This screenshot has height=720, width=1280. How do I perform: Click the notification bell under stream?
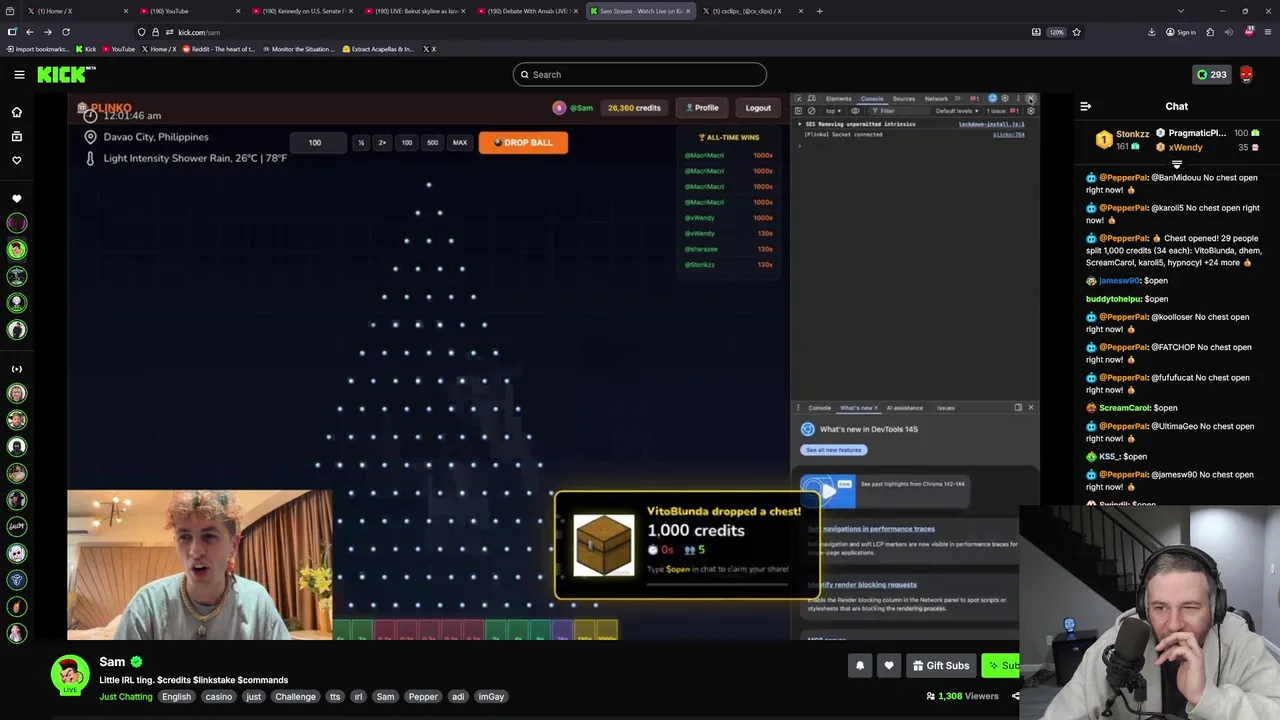pyautogui.click(x=860, y=665)
